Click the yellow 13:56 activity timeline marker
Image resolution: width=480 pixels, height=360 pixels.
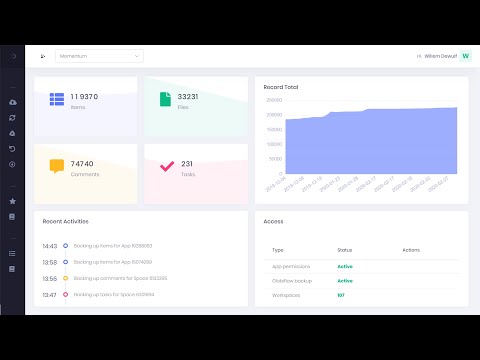66,278
